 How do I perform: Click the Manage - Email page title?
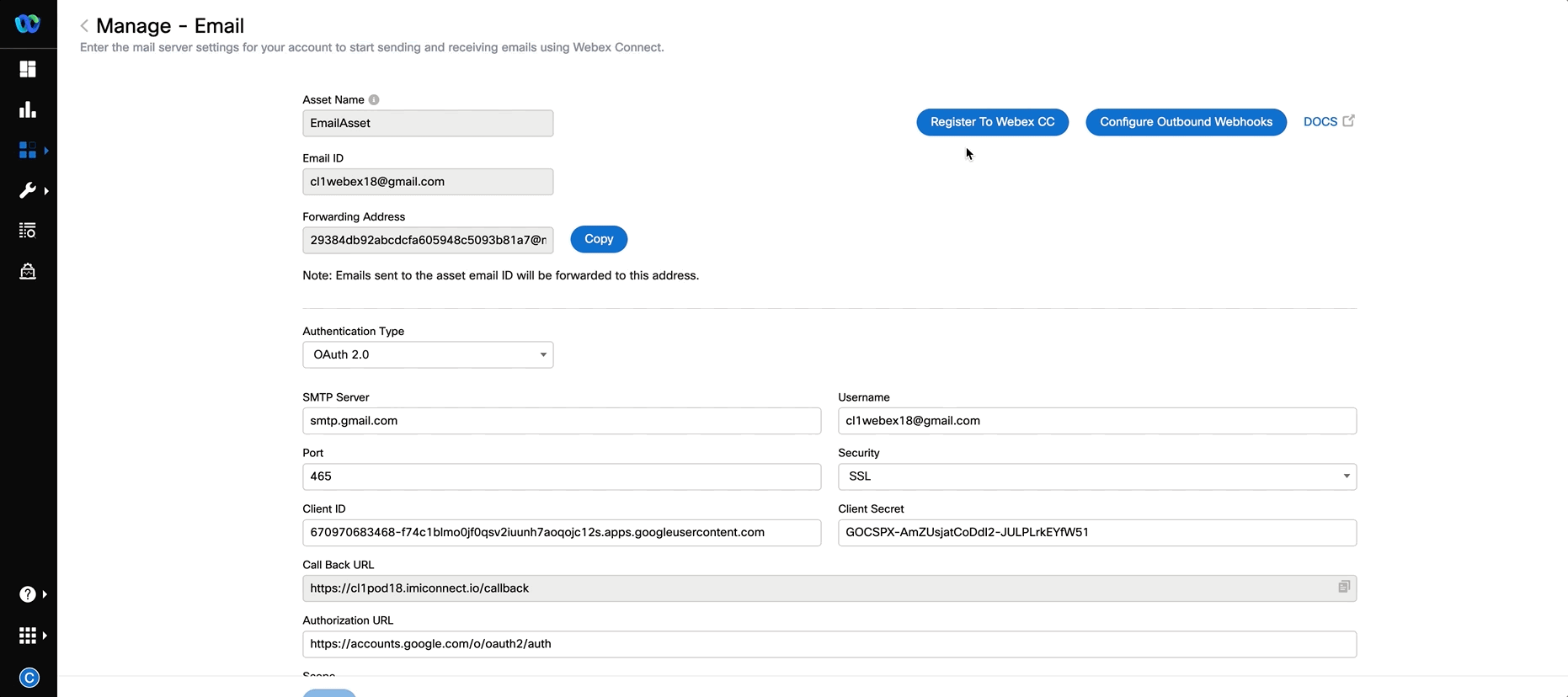(170, 26)
